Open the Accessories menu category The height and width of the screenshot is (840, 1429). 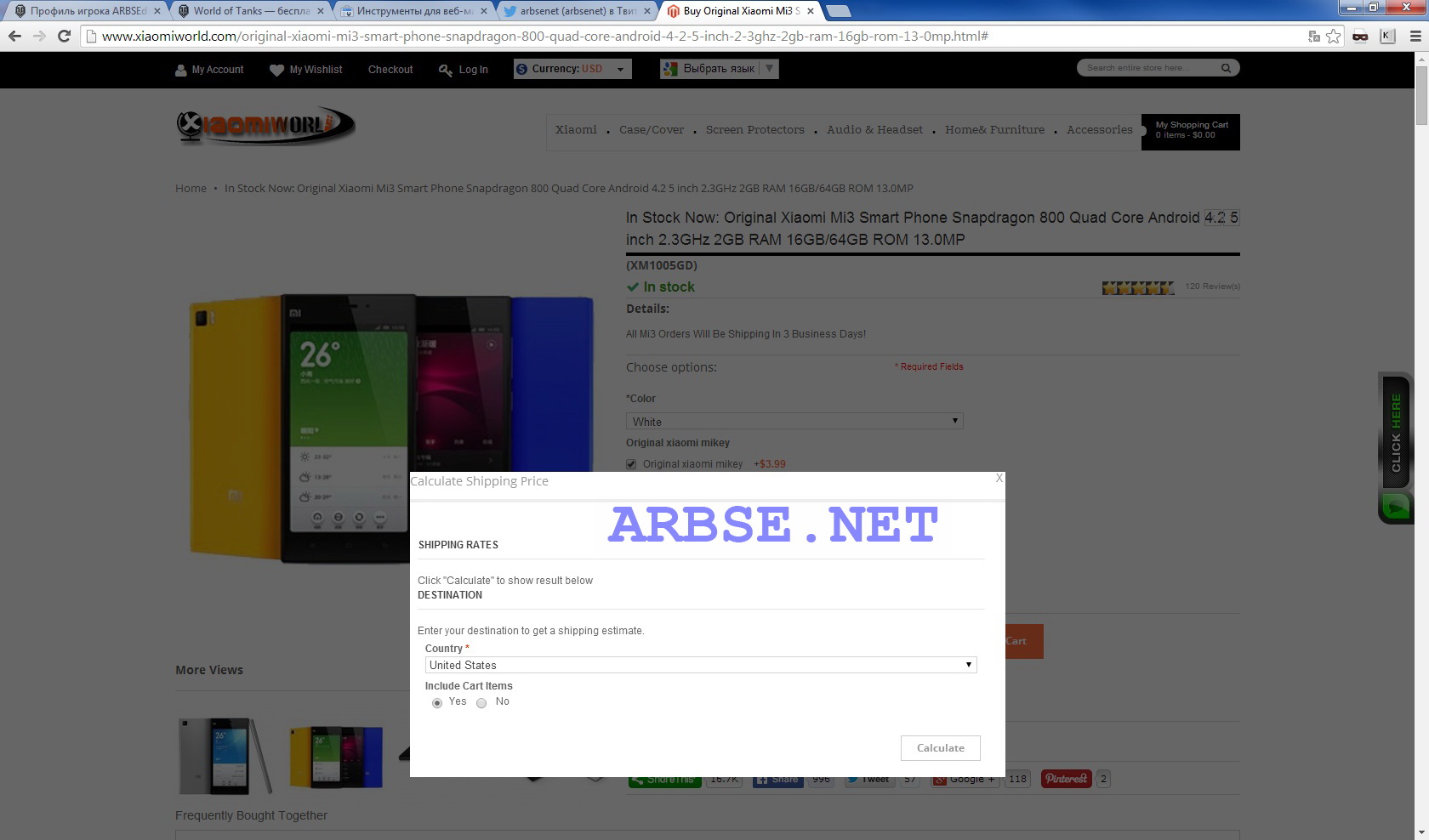1099,130
